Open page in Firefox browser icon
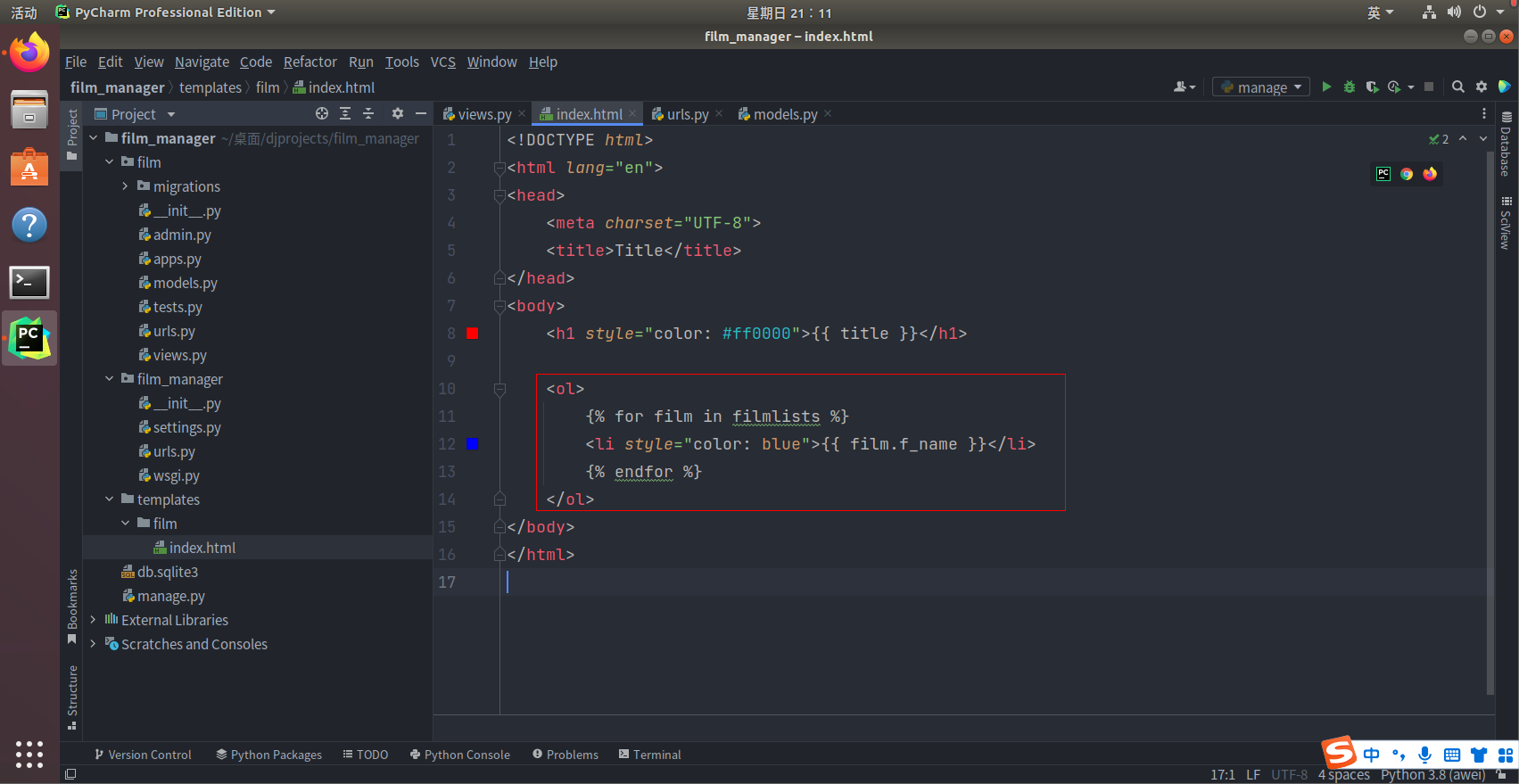 [x=1430, y=174]
